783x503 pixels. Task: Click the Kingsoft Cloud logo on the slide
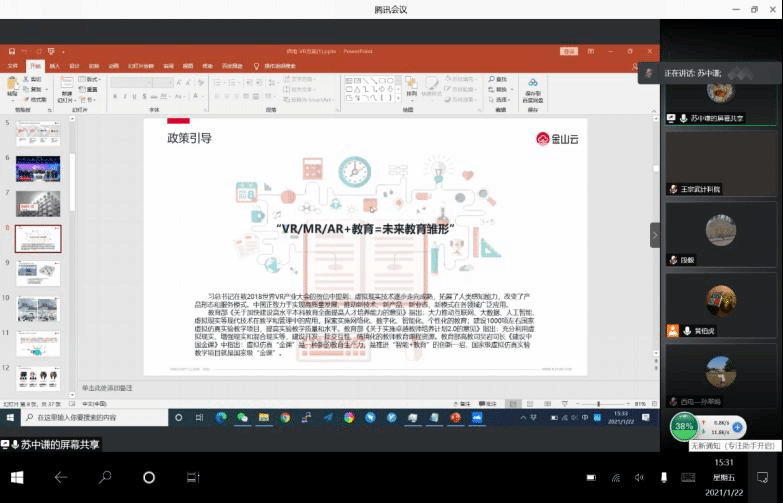pyautogui.click(x=557, y=140)
